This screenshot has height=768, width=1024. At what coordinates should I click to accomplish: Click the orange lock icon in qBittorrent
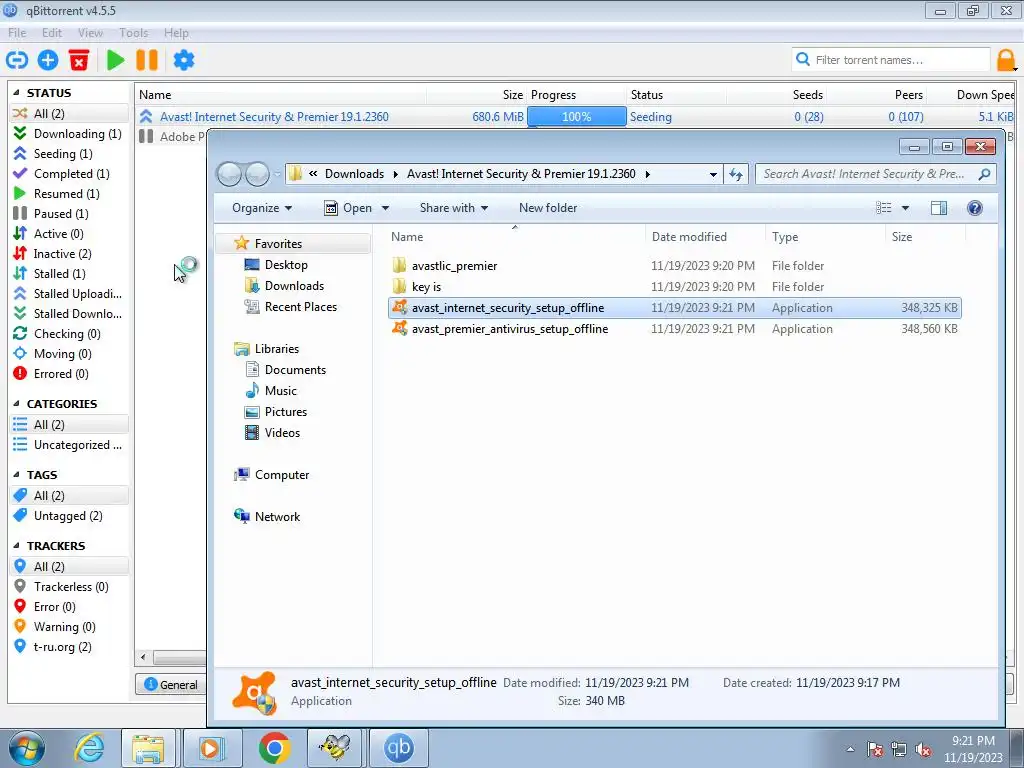tap(1006, 60)
